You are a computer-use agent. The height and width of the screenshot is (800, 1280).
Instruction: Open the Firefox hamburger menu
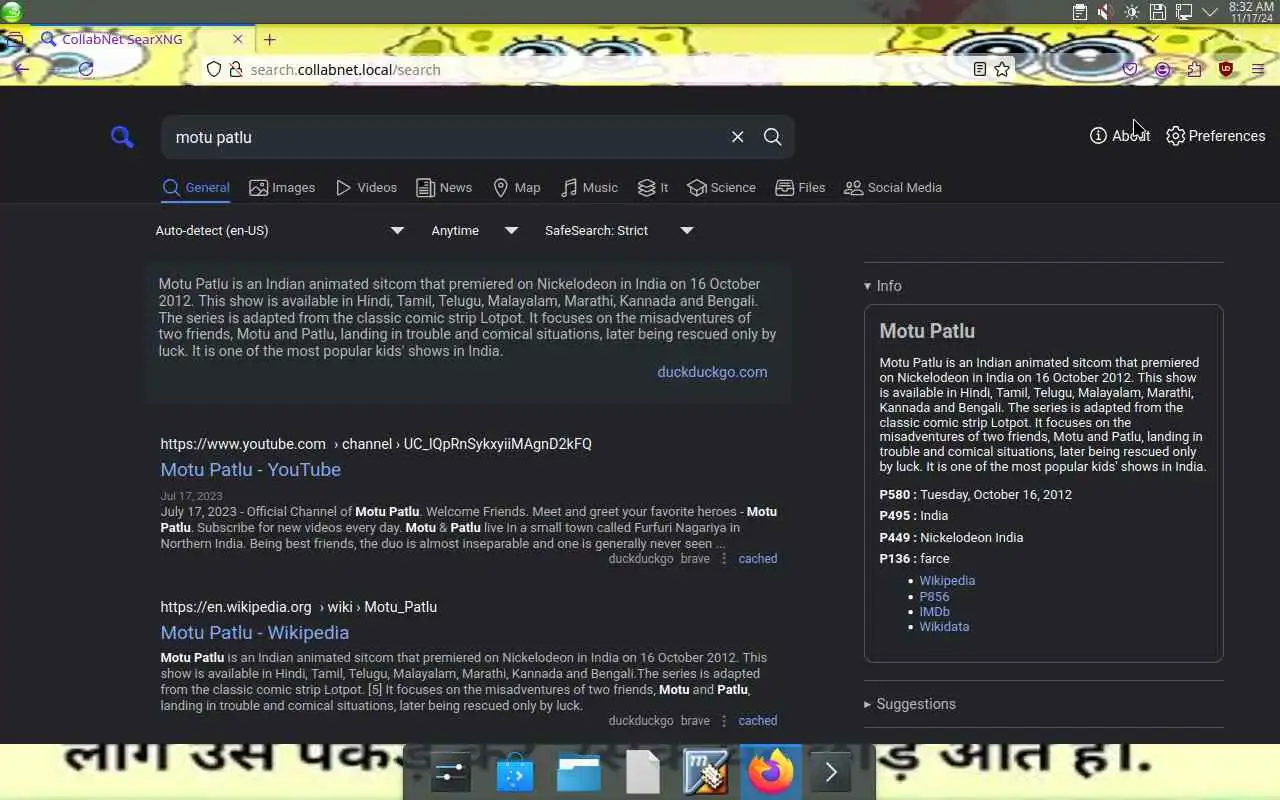1258,69
